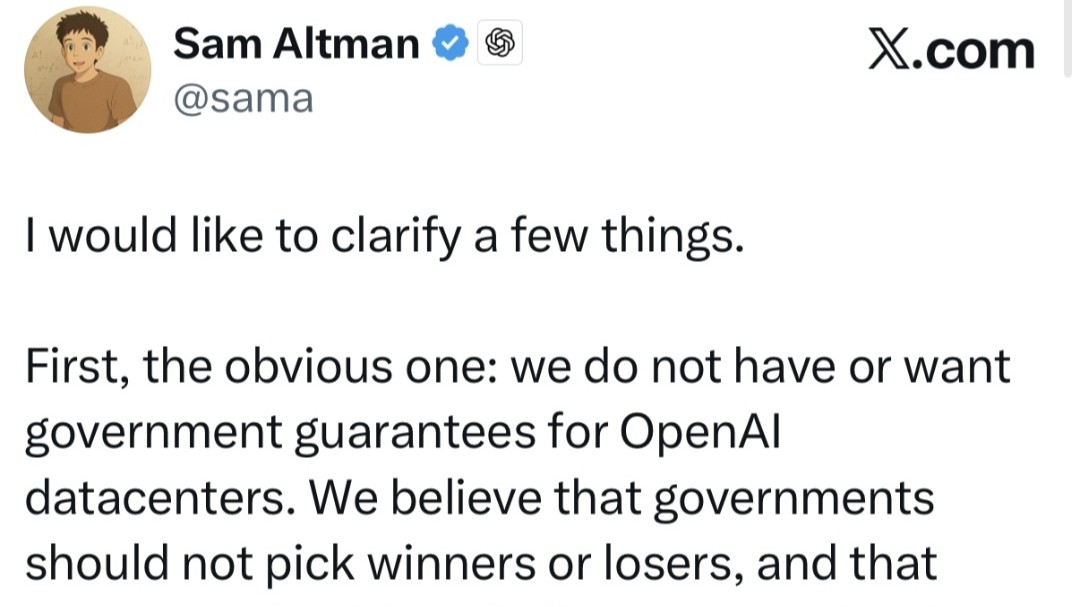1080x607 pixels.
Task: Click the @sama handle
Action: tap(243, 98)
